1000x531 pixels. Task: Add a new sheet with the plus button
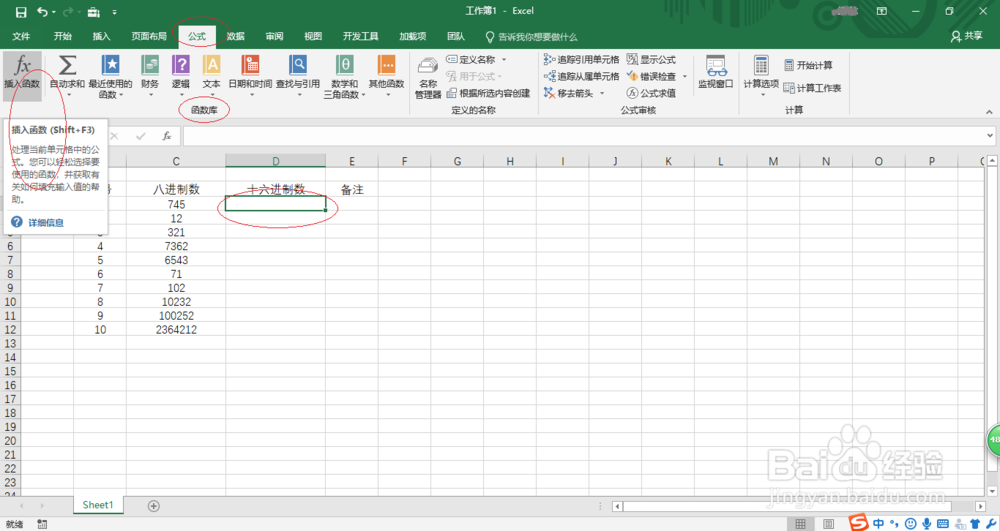(153, 506)
